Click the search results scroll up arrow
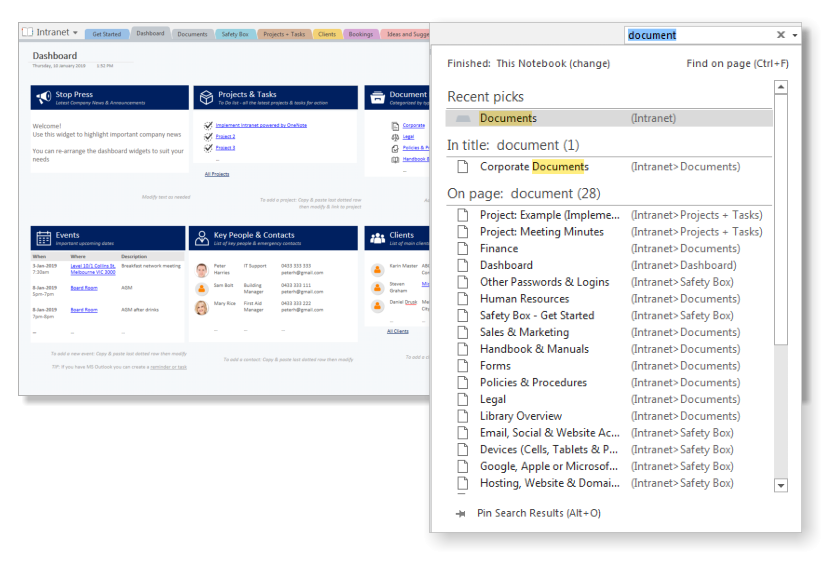This screenshot has height=568, width=838. pyautogui.click(x=781, y=87)
